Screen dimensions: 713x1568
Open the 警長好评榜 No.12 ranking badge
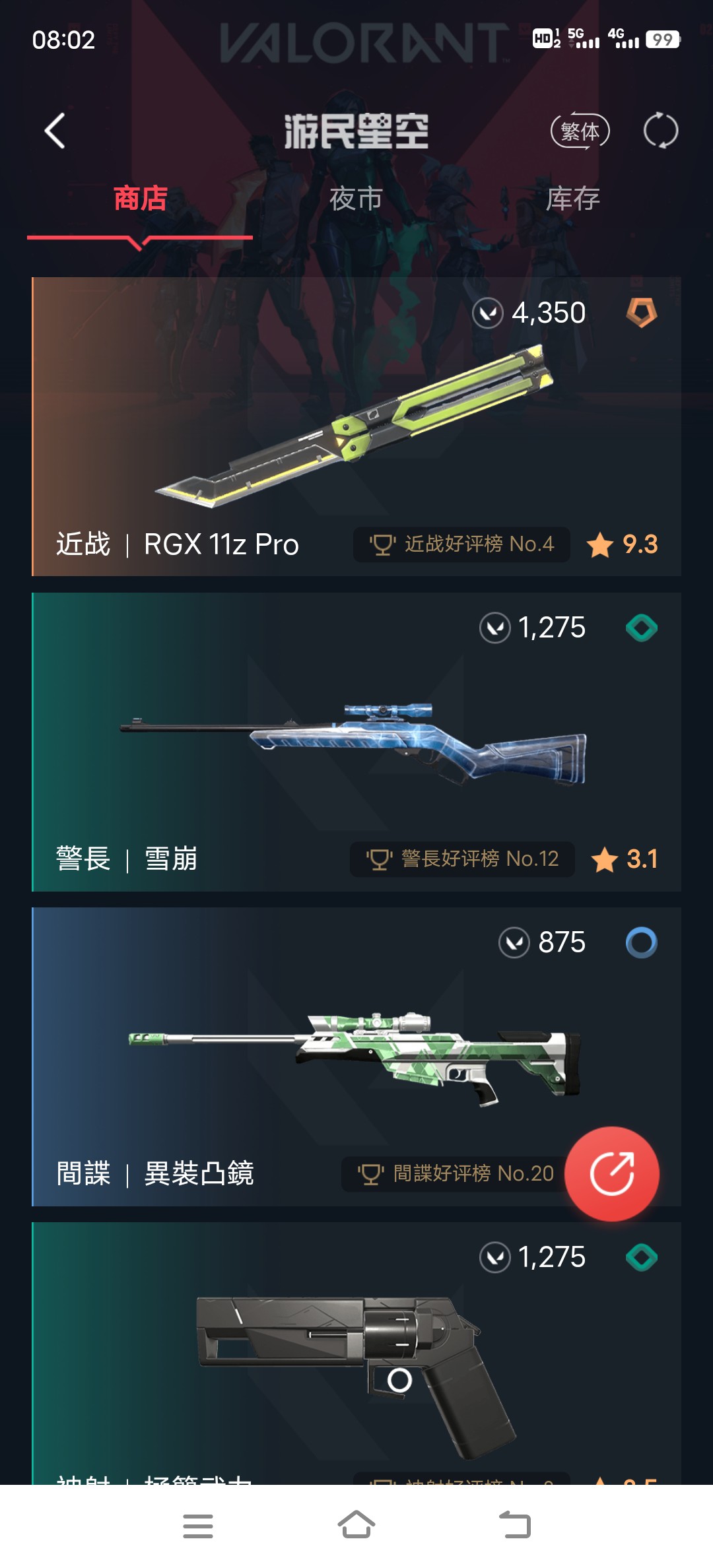(462, 859)
